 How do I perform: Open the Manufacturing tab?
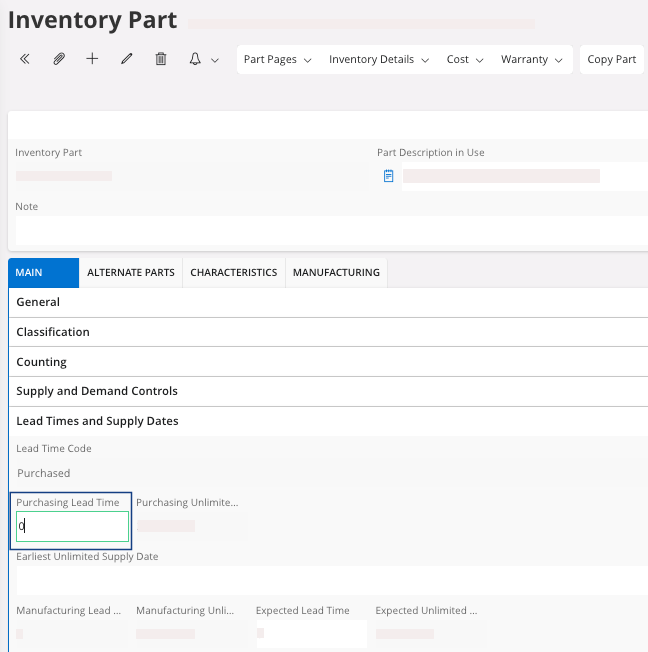[x=336, y=272]
